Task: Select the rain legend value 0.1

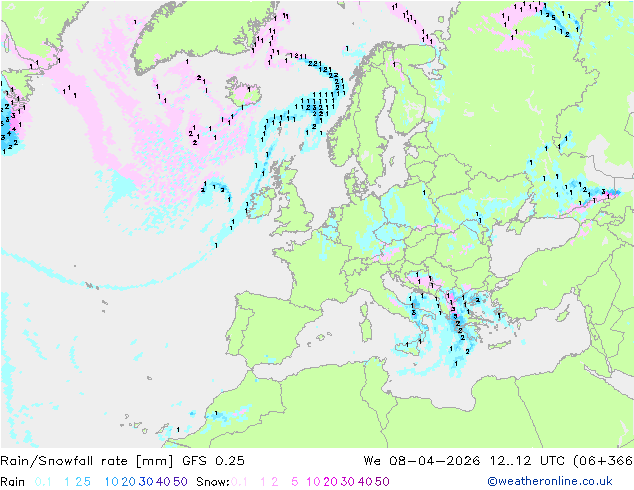Action: point(43,482)
